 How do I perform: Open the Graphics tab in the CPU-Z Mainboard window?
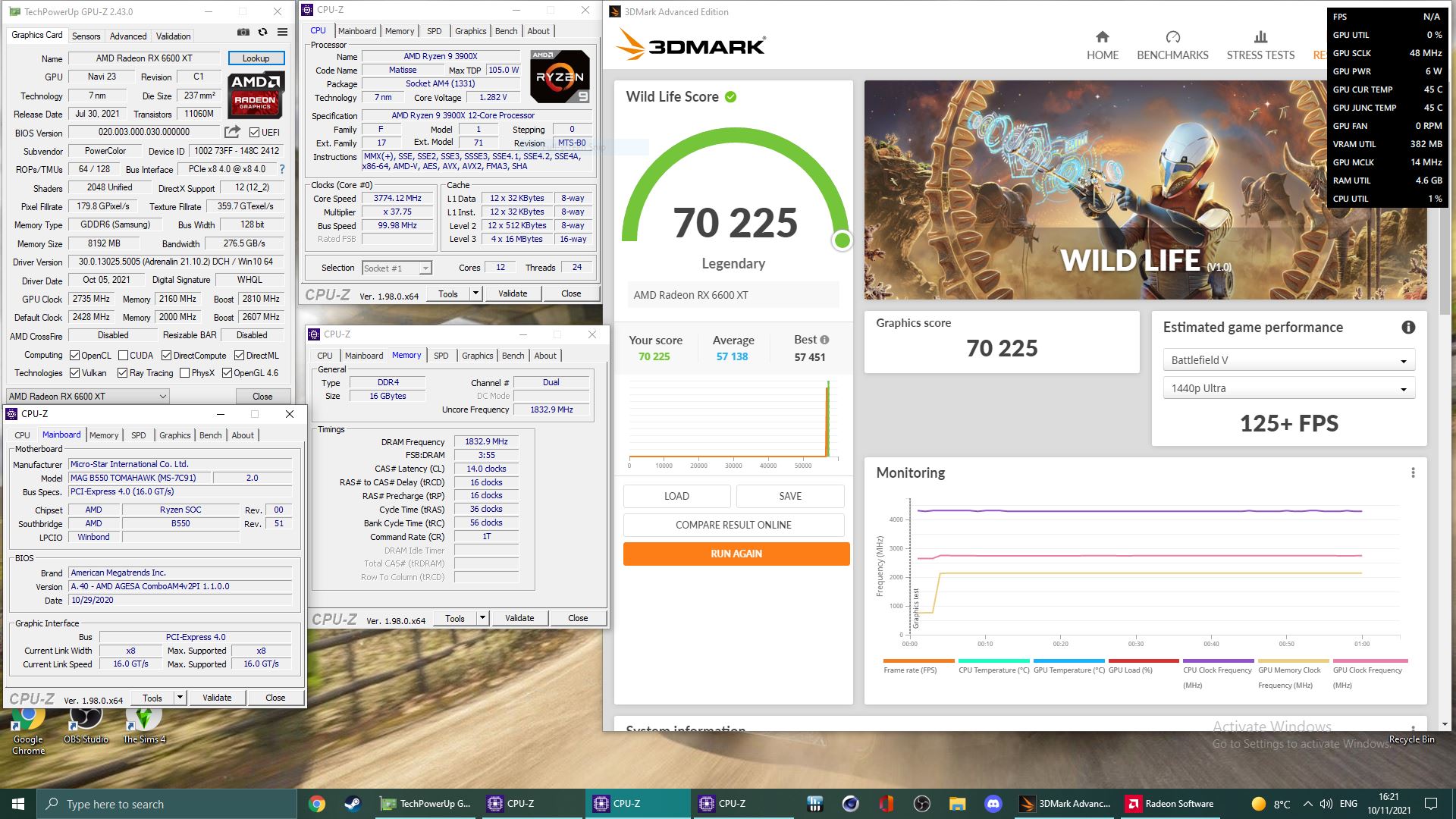[x=174, y=435]
